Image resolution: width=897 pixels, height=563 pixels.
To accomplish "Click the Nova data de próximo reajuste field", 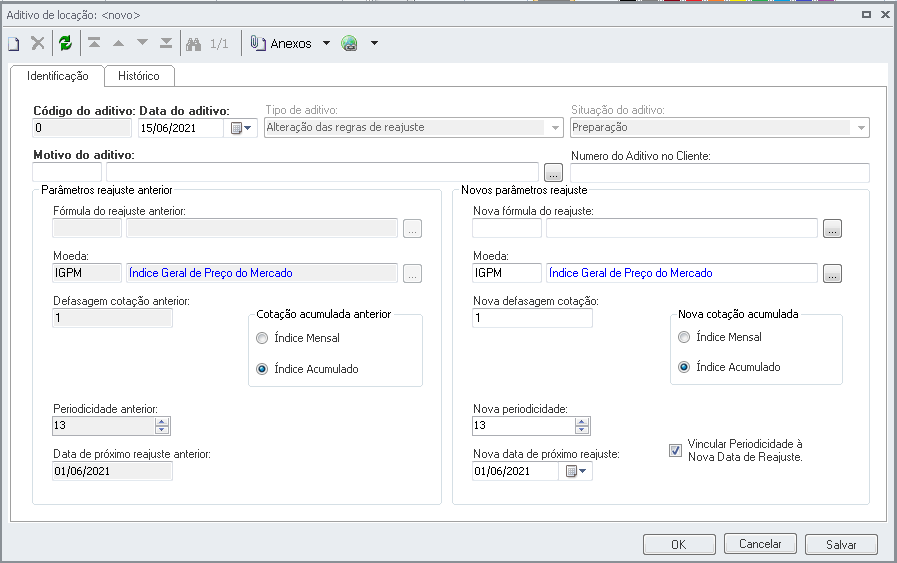I will (515, 471).
